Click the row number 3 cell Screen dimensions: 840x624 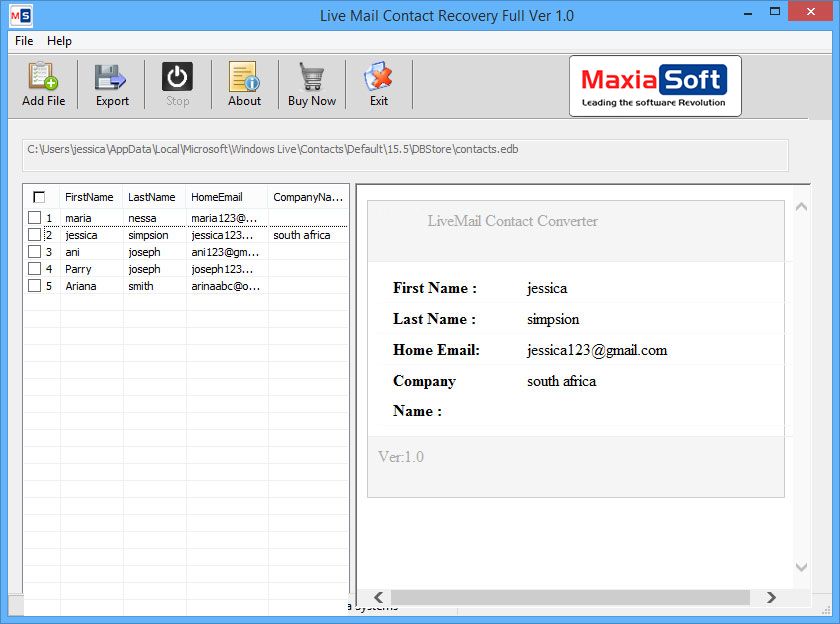click(x=49, y=252)
